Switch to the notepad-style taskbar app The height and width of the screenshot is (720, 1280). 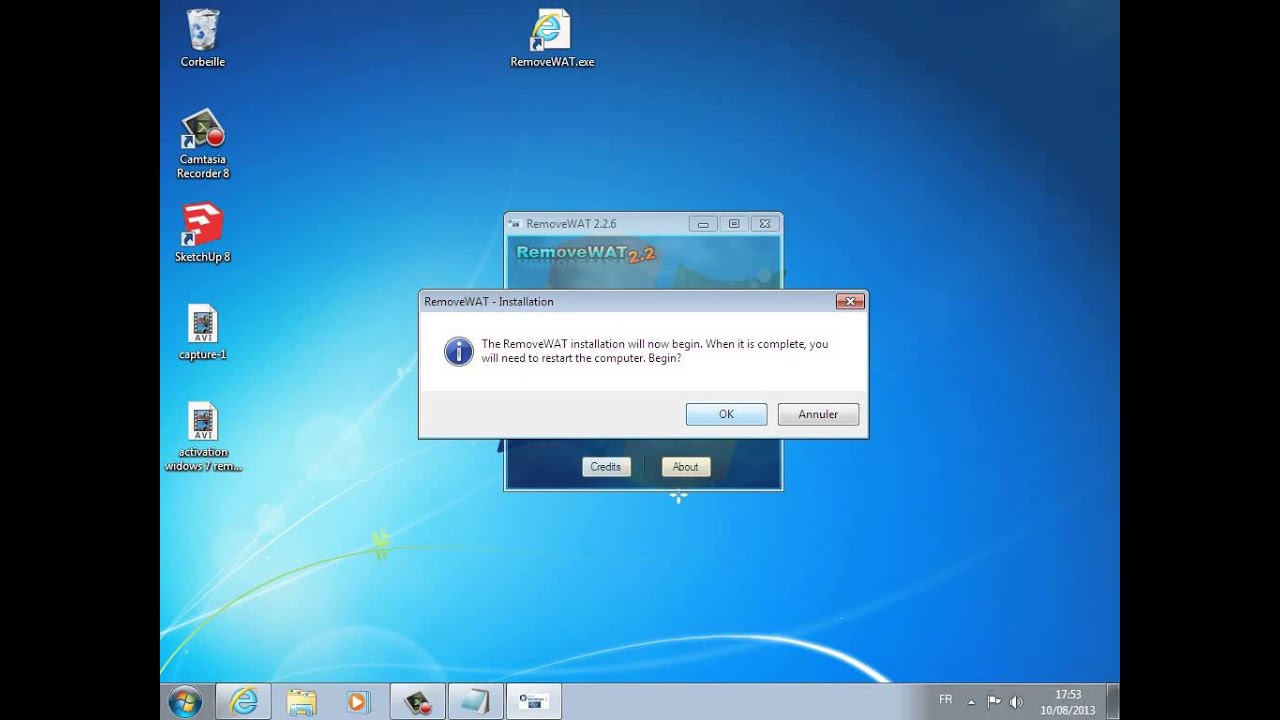point(475,701)
